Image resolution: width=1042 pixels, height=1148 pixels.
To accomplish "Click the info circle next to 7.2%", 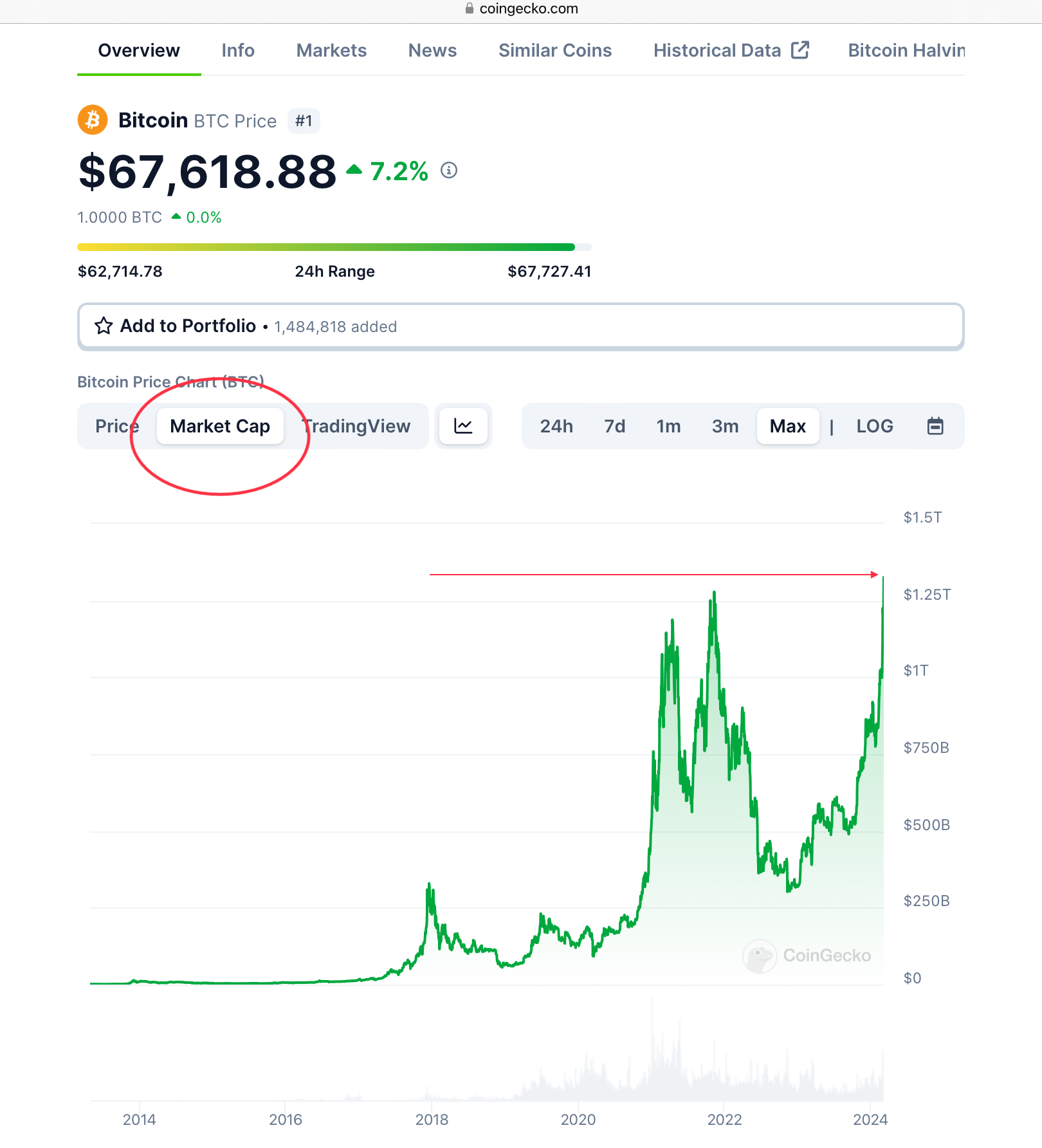I will 449,171.
